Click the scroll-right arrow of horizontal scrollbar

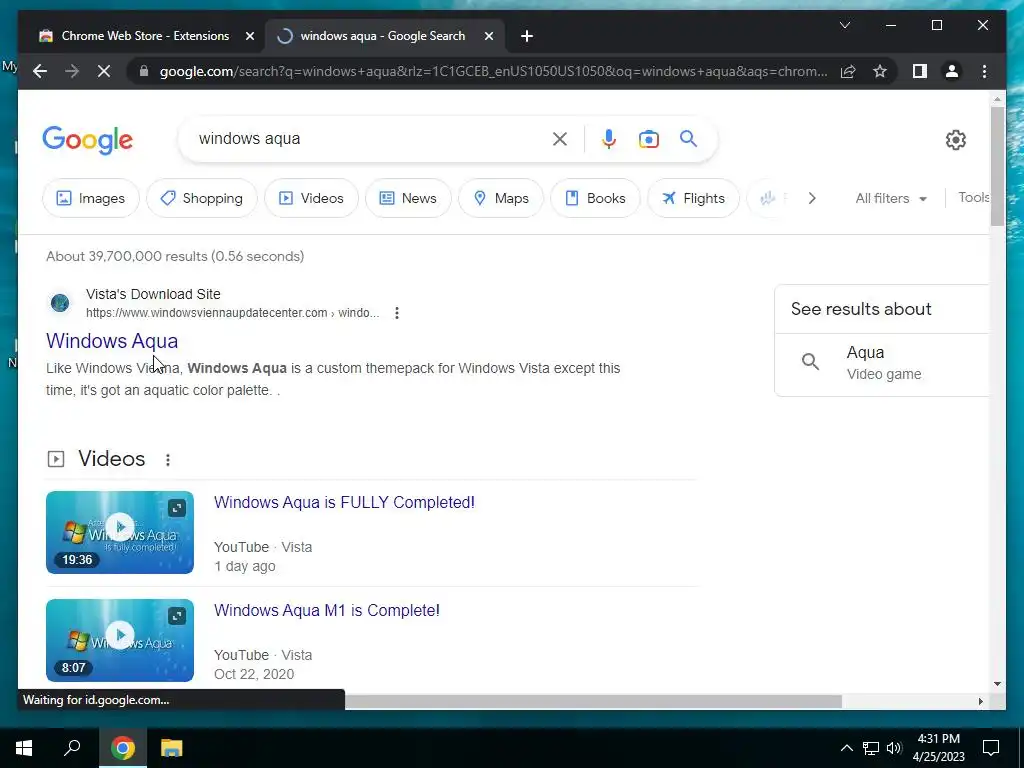(980, 701)
